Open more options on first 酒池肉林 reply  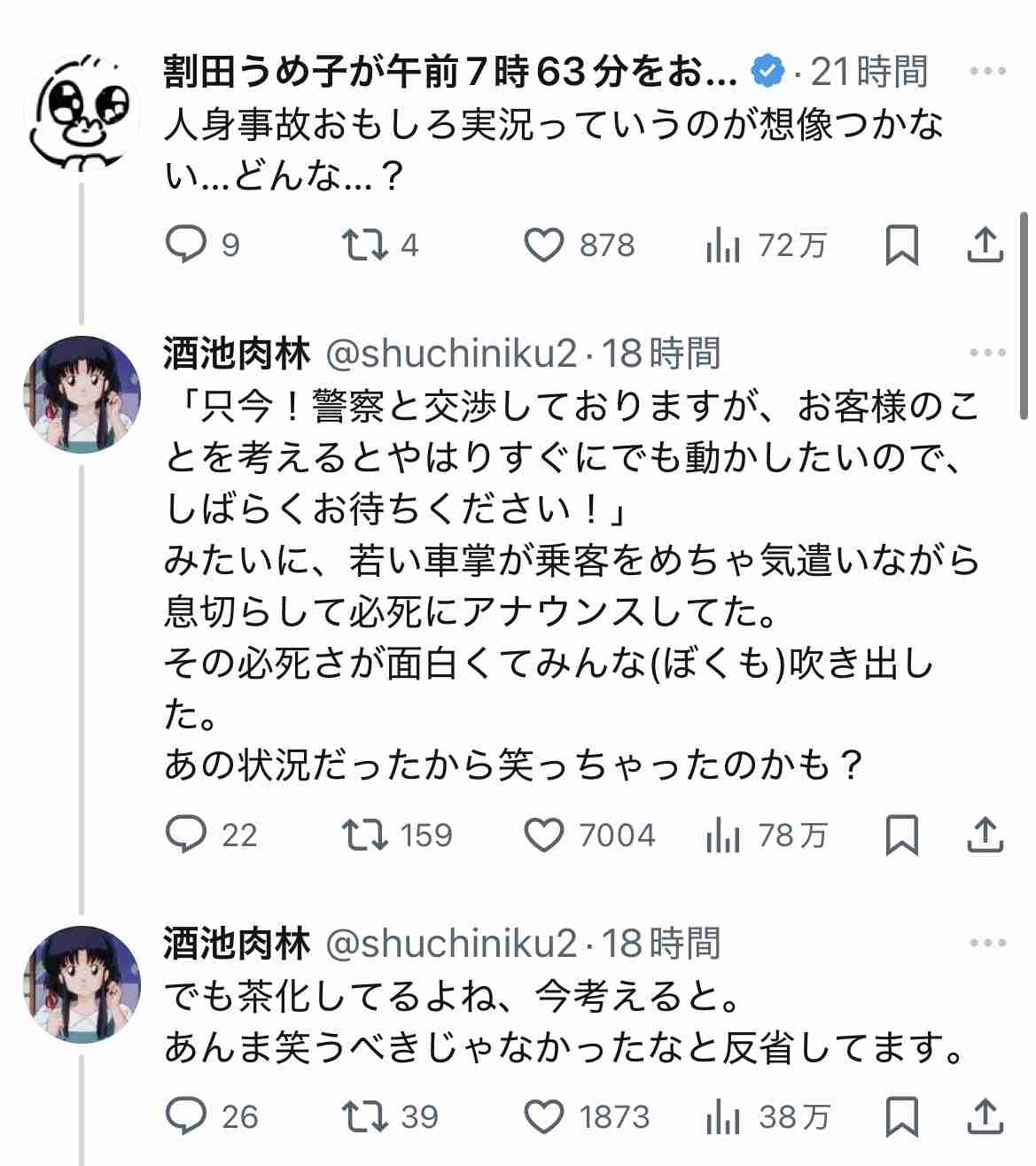(x=987, y=354)
